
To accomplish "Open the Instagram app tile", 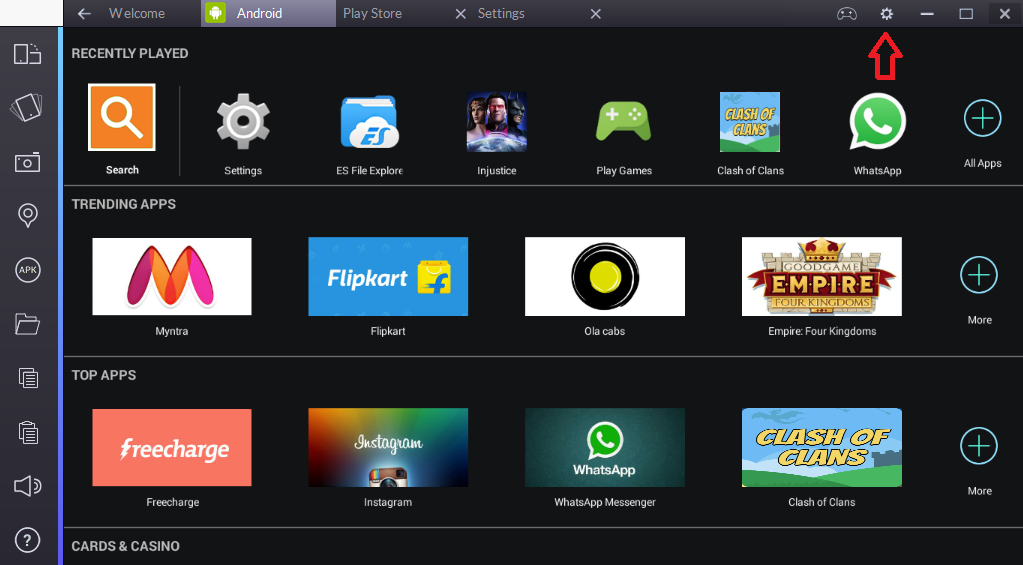I will point(388,448).
